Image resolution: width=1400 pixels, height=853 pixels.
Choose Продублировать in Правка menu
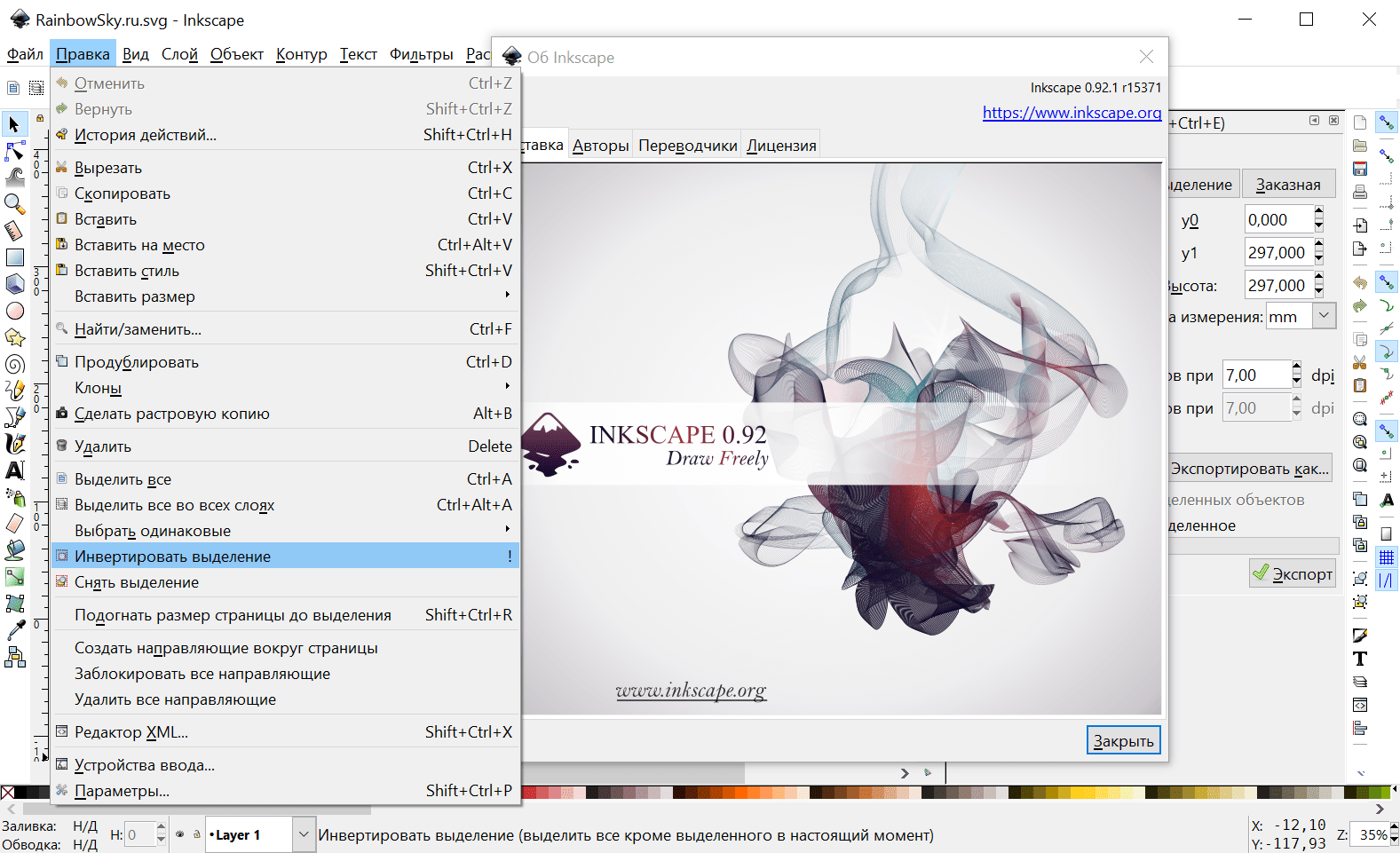[285, 362]
